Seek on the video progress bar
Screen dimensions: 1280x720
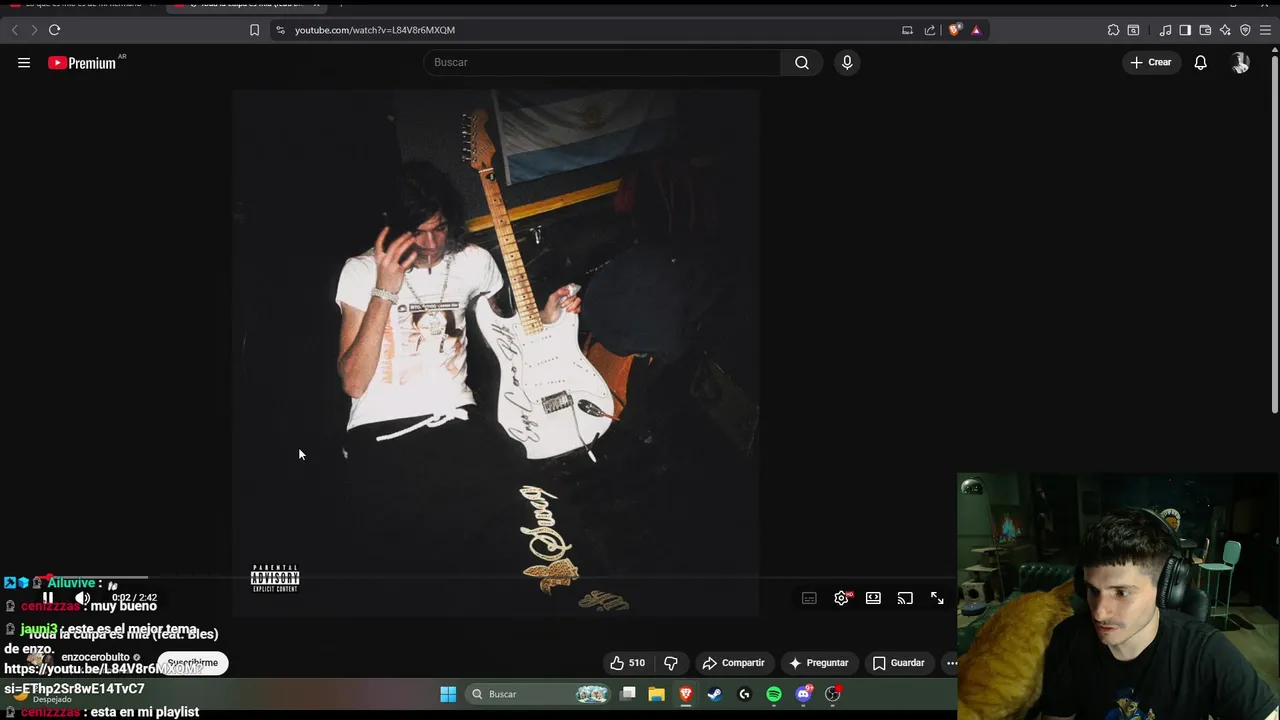[495, 577]
